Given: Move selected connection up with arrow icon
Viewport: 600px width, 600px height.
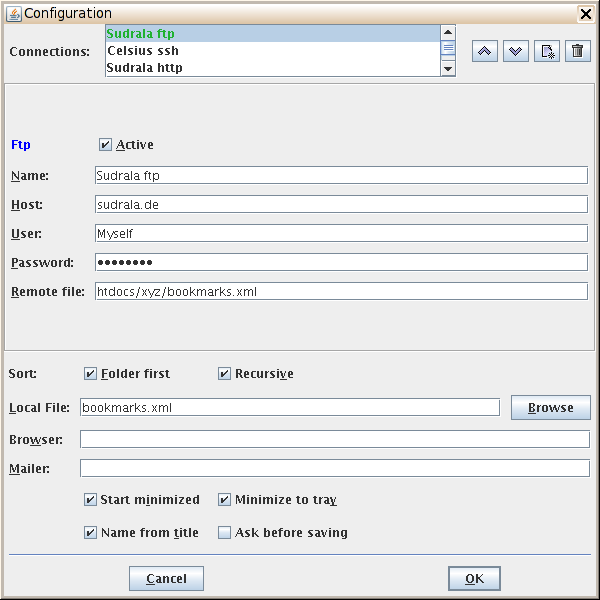Looking at the screenshot, I should (485, 51).
